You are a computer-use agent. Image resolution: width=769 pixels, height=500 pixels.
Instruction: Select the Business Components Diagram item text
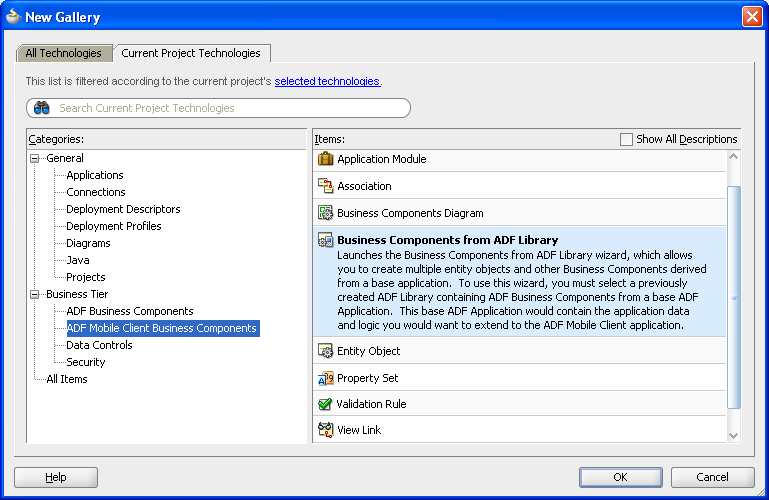pos(410,213)
